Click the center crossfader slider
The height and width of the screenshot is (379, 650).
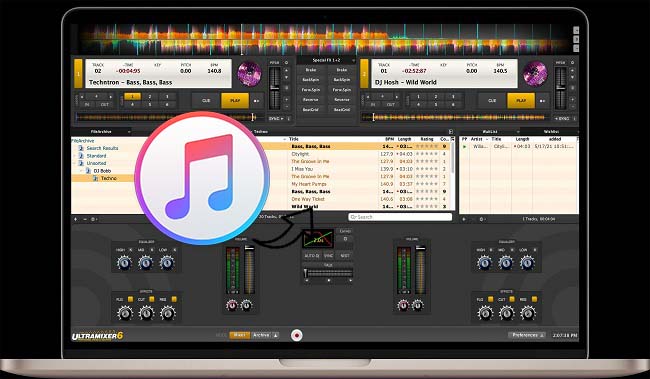(327, 272)
